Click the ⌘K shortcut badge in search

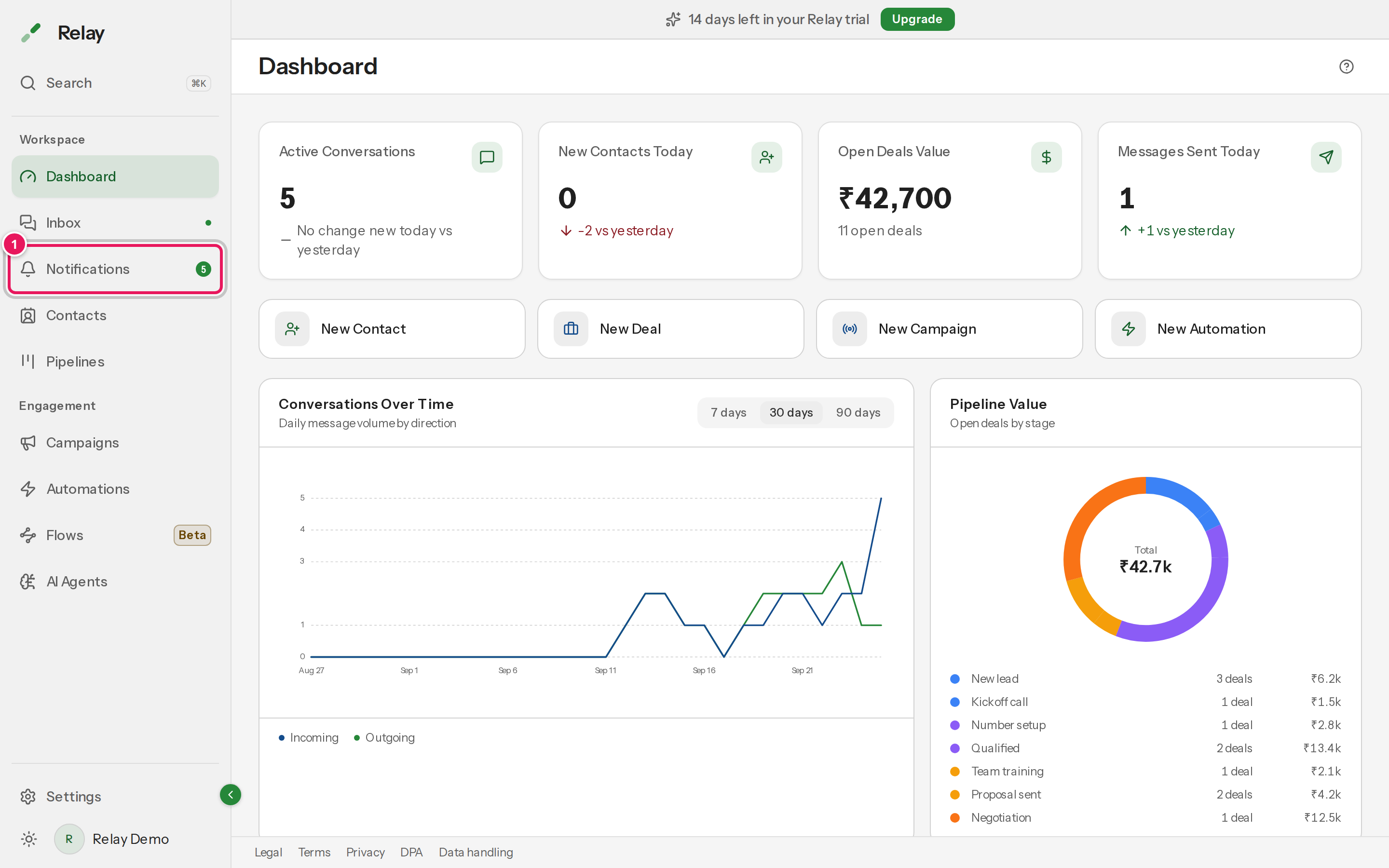(199, 84)
